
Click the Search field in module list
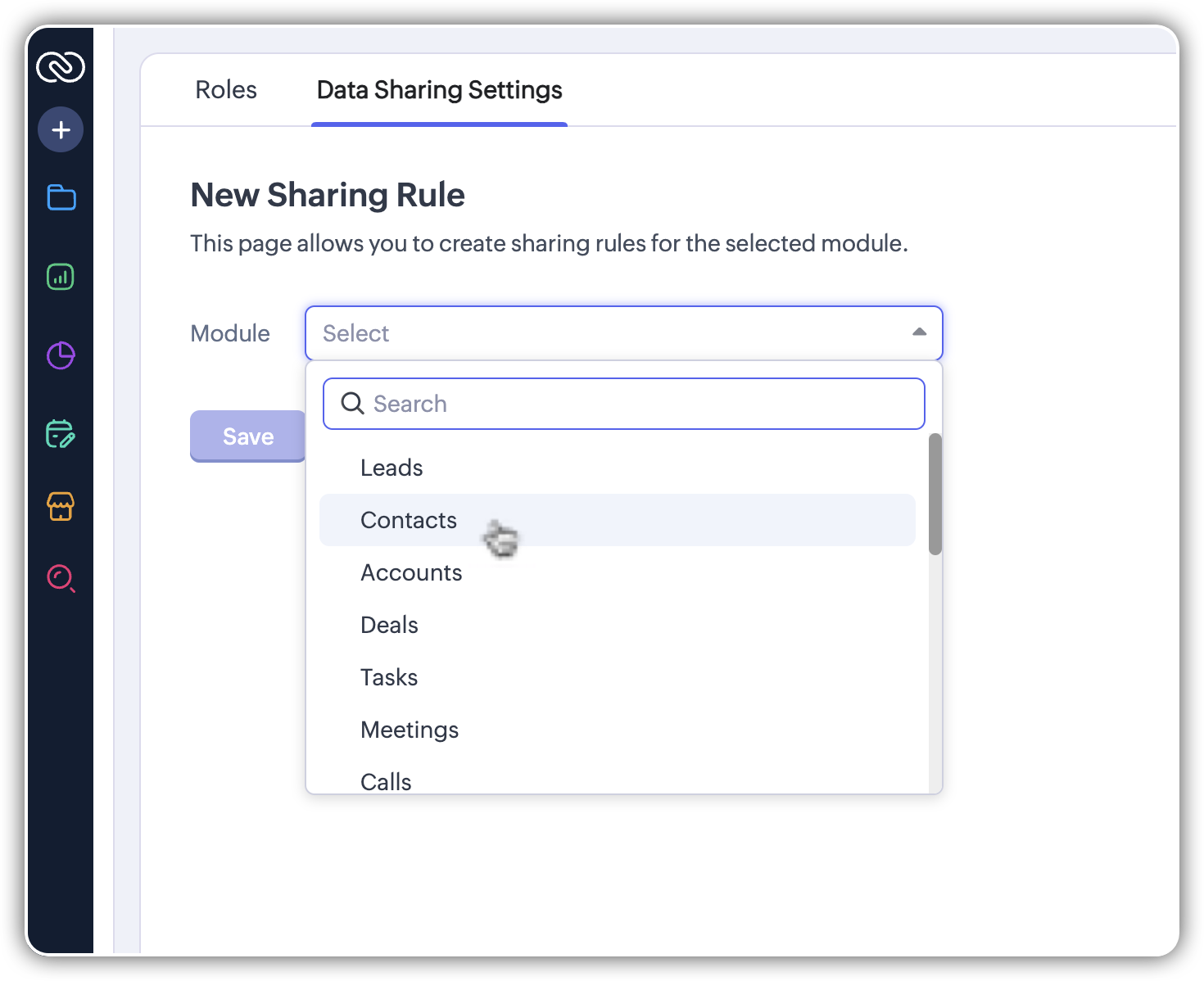tap(624, 404)
